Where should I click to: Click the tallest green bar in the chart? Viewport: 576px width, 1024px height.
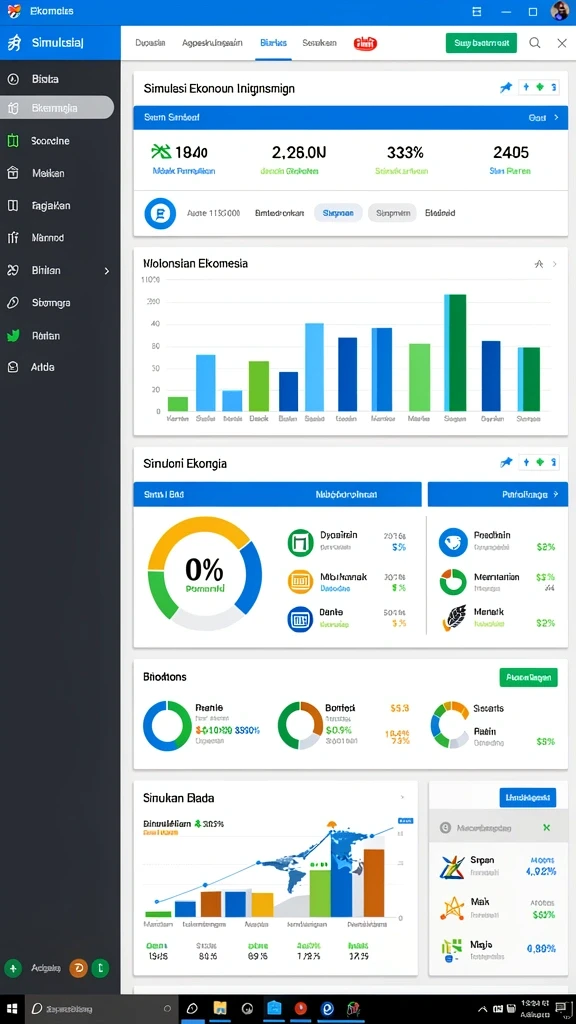pyautogui.click(x=456, y=353)
